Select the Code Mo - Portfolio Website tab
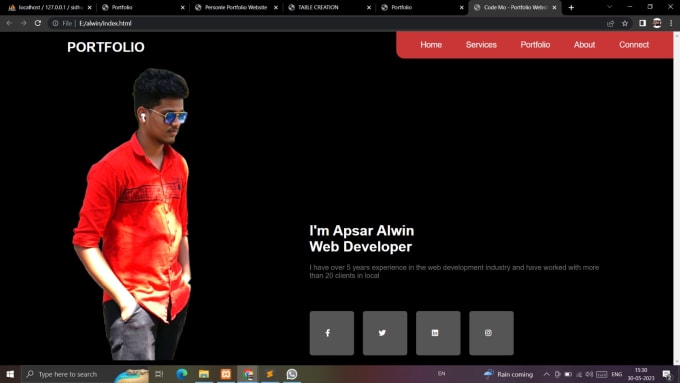The width and height of the screenshot is (680, 383). tap(514, 7)
